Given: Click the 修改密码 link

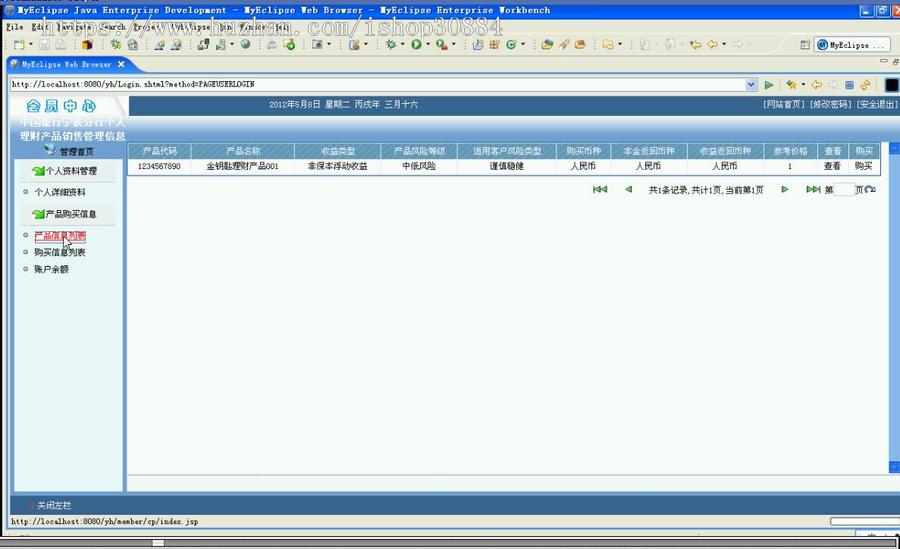Looking at the screenshot, I should coord(831,105).
